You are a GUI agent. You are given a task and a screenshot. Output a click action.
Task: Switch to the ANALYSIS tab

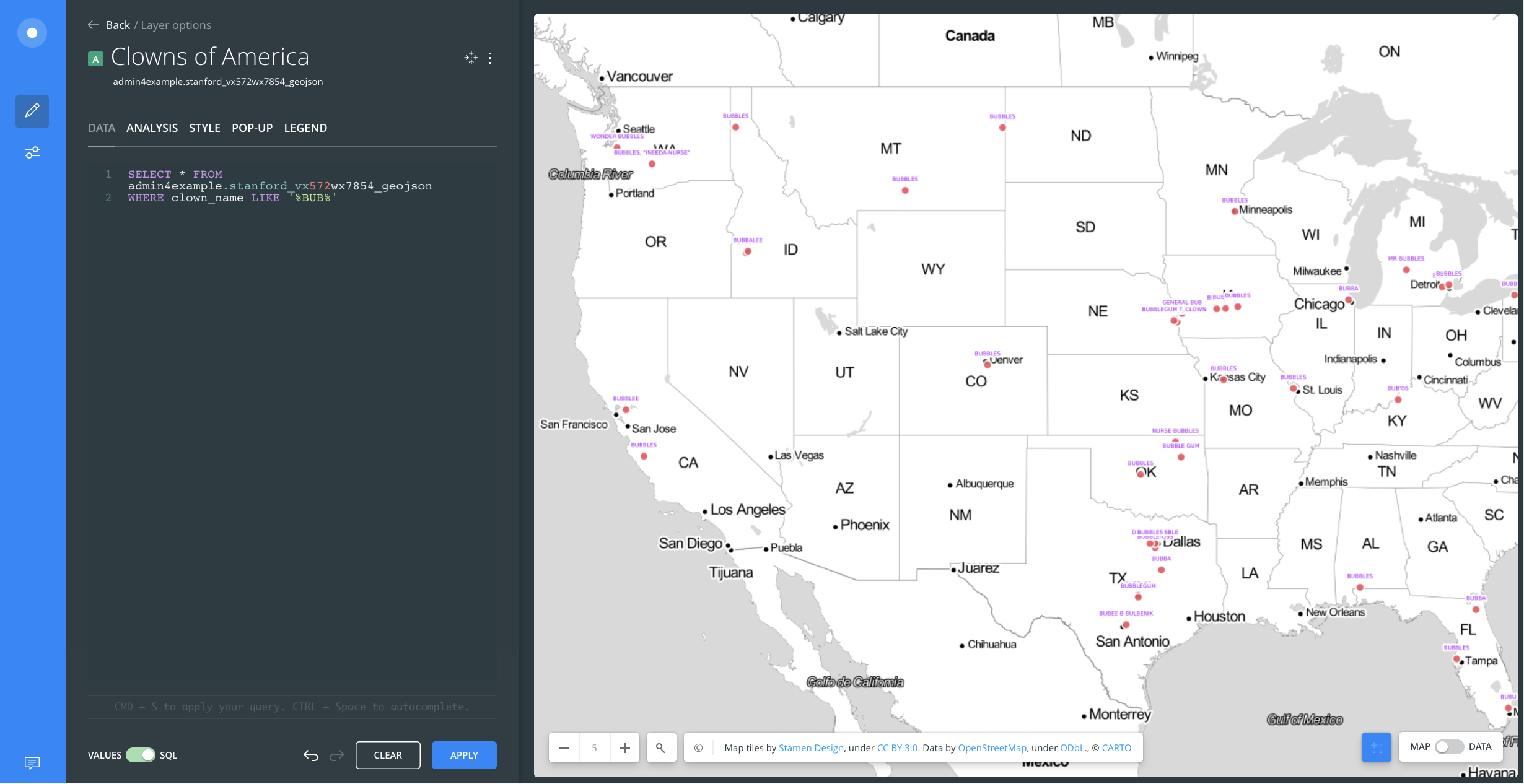(x=152, y=128)
